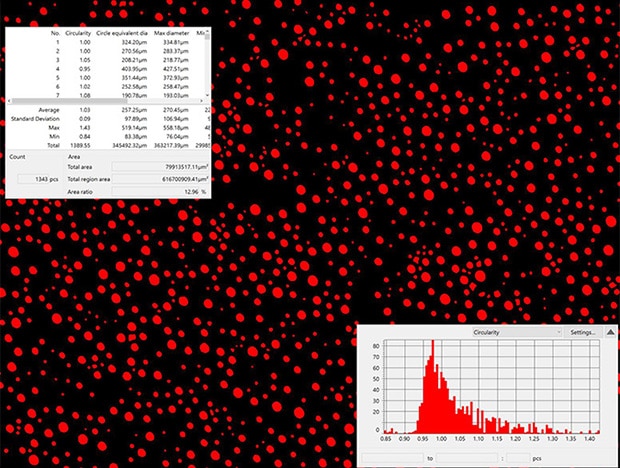Click the 1.00 label on histogram axis

coord(441,439)
